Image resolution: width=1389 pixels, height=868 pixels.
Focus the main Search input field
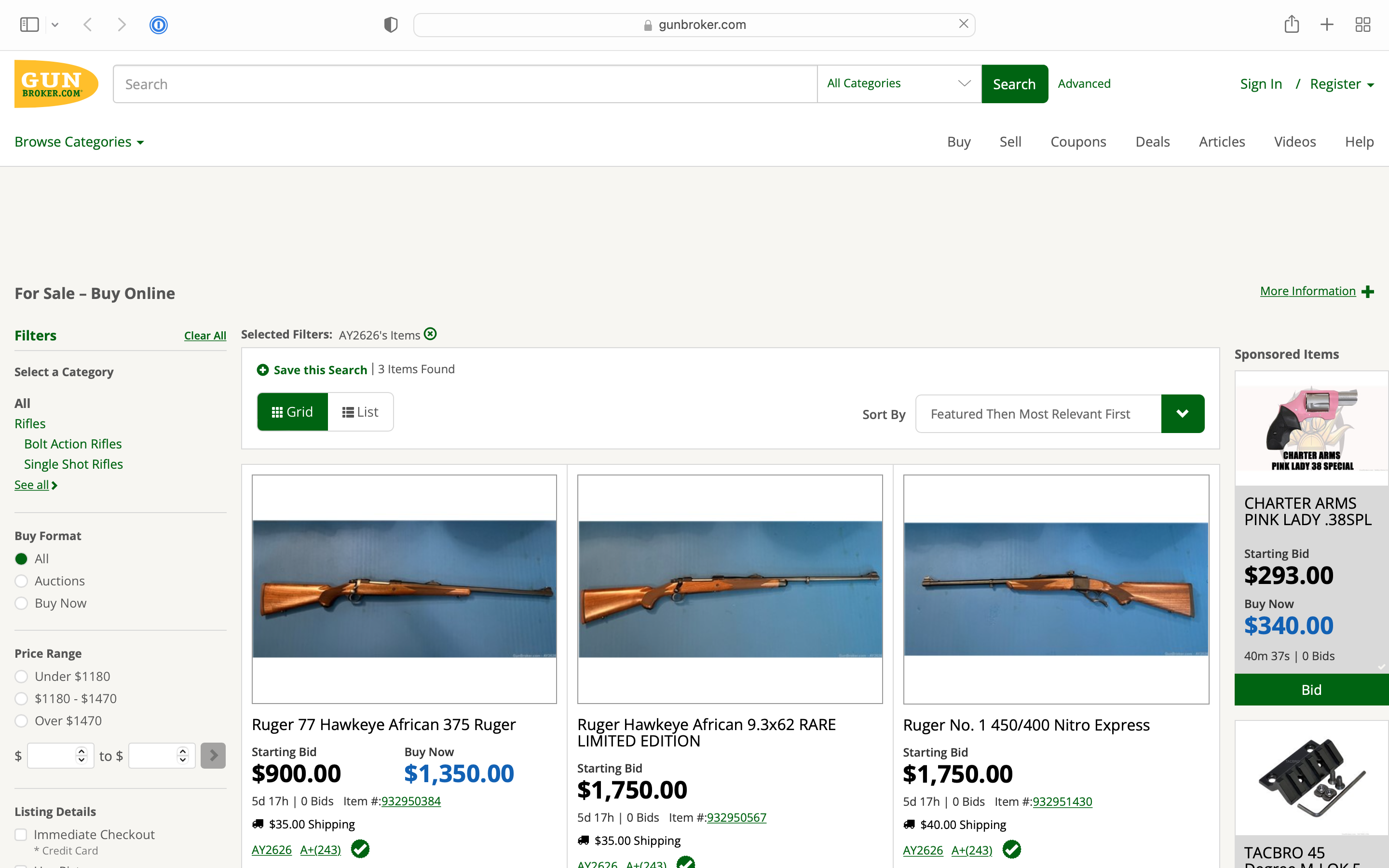pyautogui.click(x=465, y=84)
